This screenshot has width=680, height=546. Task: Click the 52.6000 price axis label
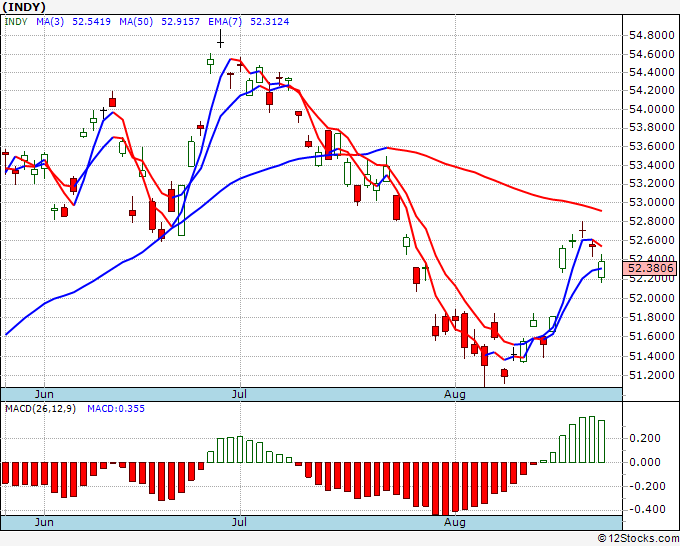point(652,240)
